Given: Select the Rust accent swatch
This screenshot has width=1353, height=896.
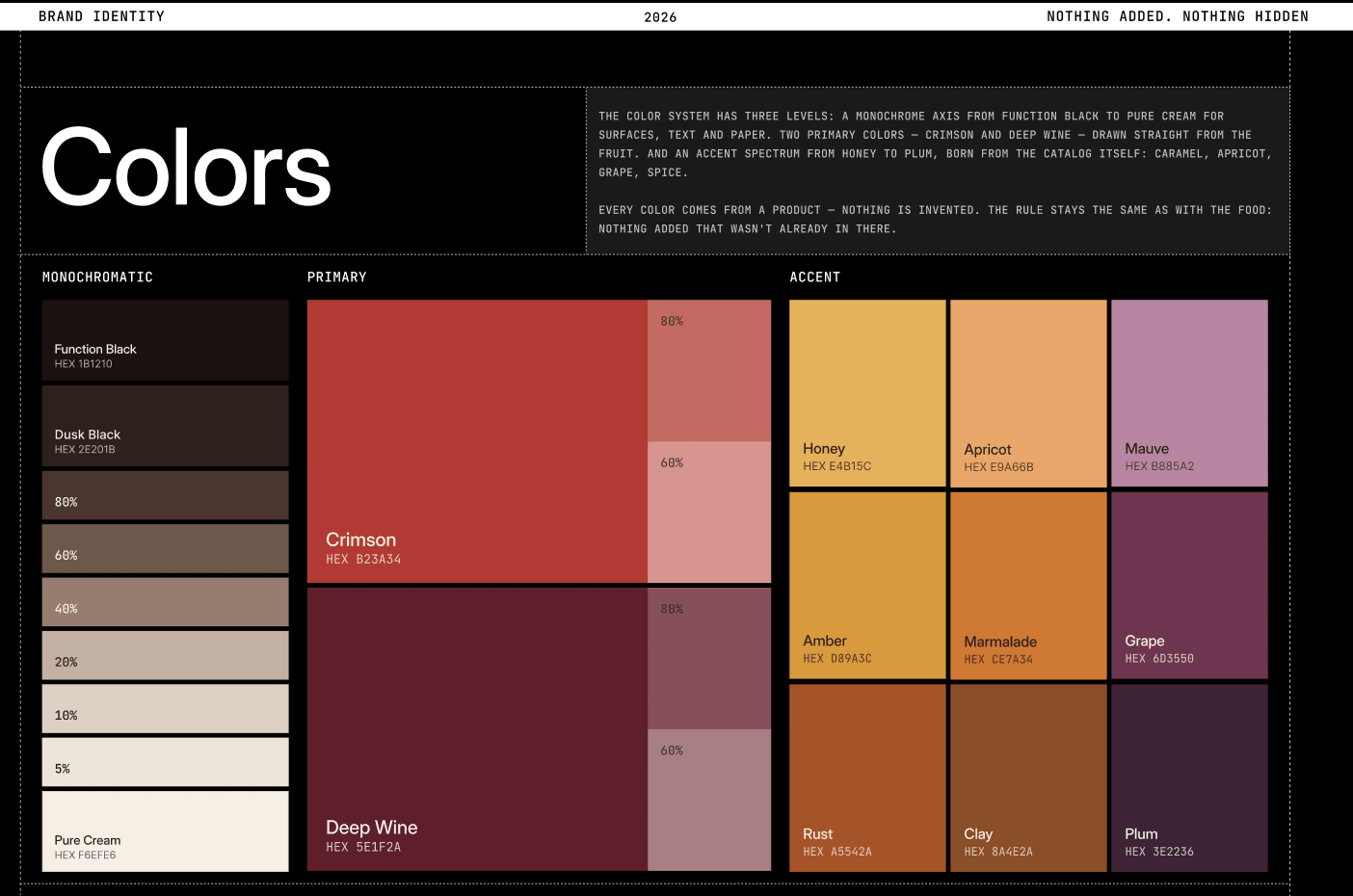Looking at the screenshot, I should pos(867,777).
